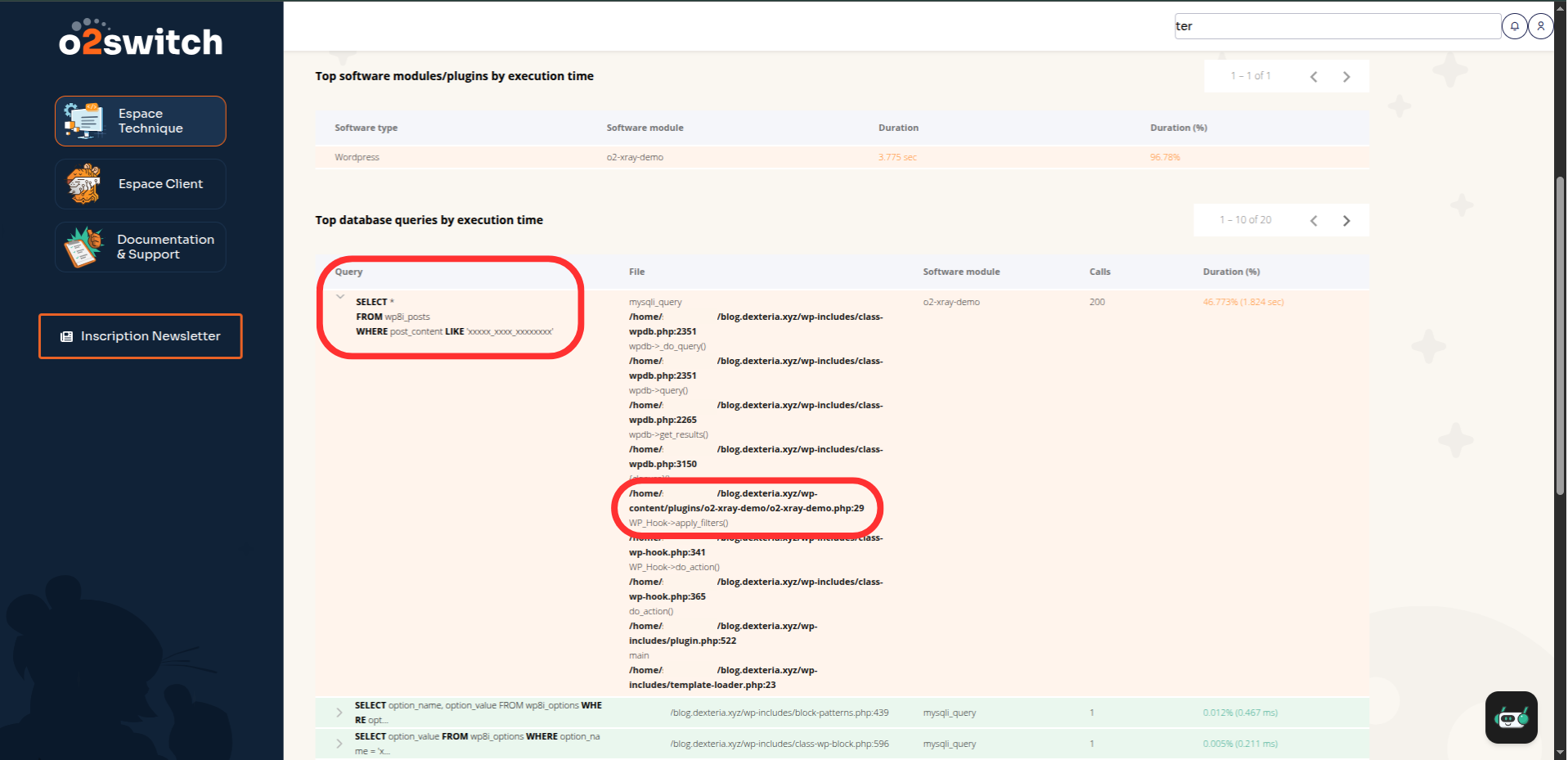The width and height of the screenshot is (1568, 760).
Task: Collapse the SELECT * FROM wp8i_posts query row
Action: pos(340,297)
